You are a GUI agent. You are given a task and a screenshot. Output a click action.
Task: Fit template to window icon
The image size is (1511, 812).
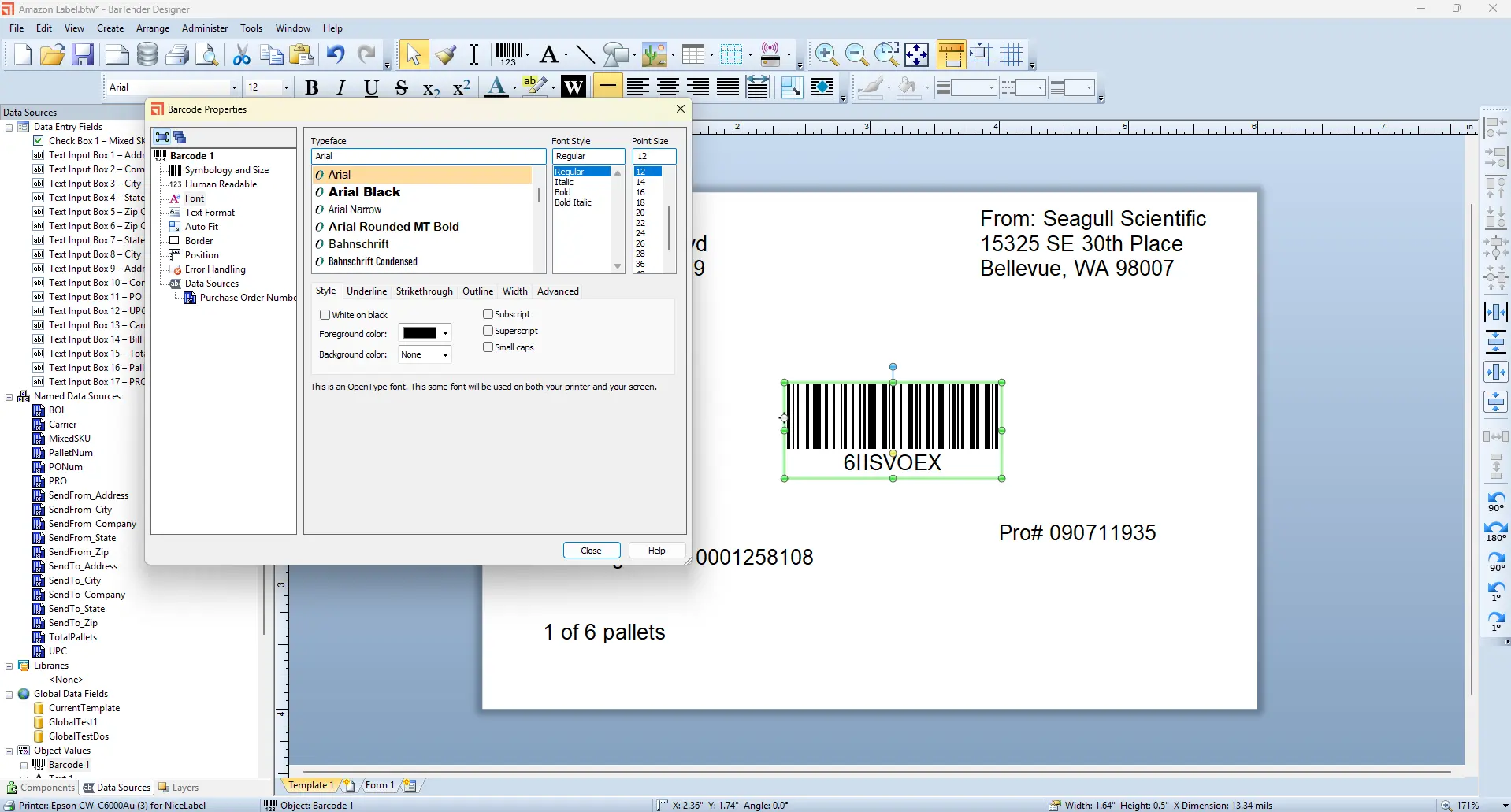(916, 54)
